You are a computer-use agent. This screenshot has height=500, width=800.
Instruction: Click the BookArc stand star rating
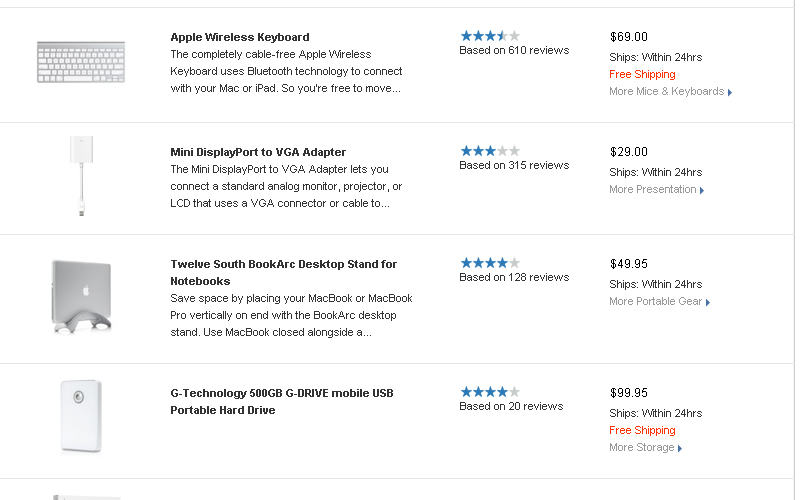(x=490, y=263)
